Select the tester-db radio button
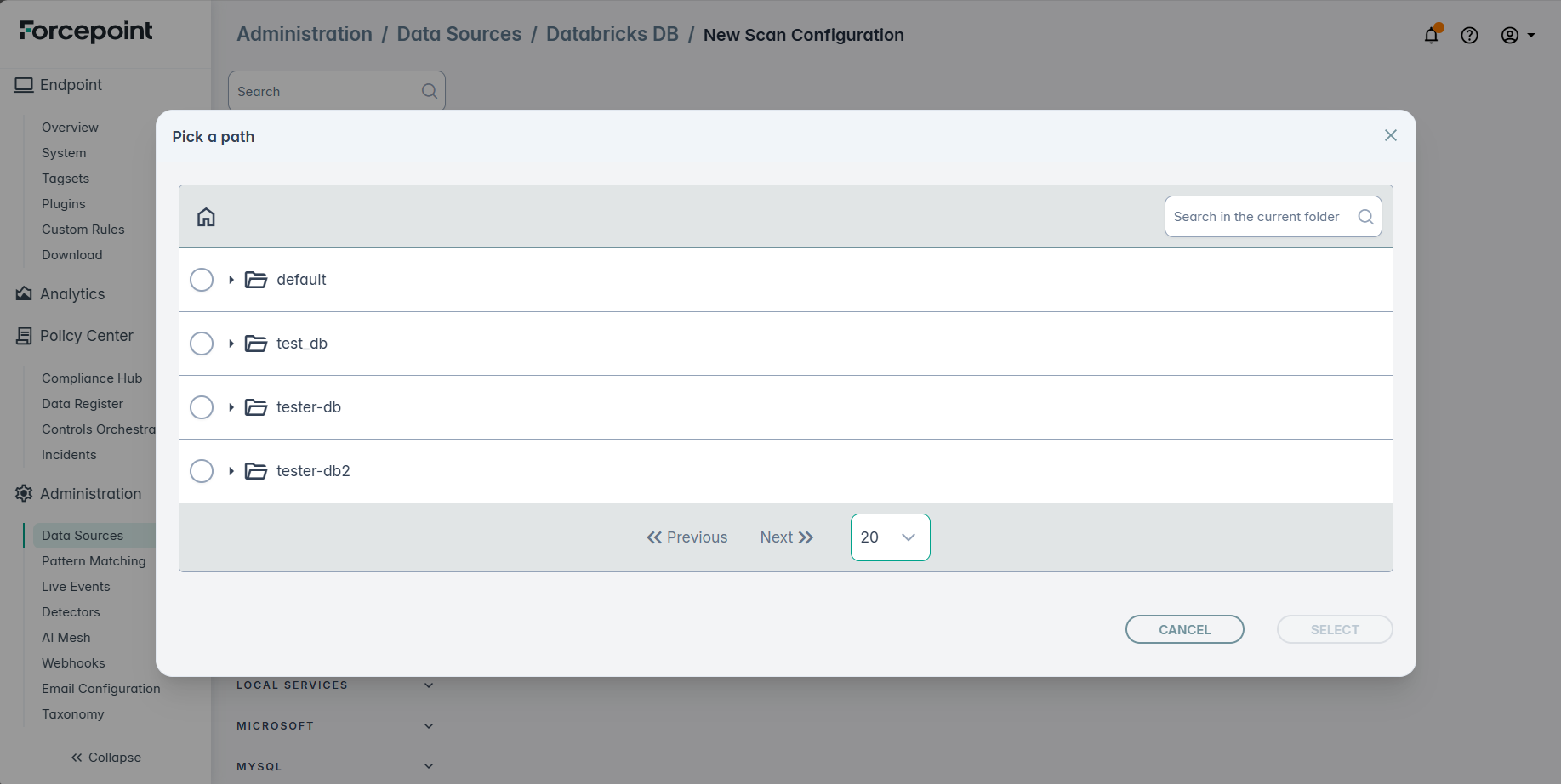The width and height of the screenshot is (1561, 784). coord(202,407)
